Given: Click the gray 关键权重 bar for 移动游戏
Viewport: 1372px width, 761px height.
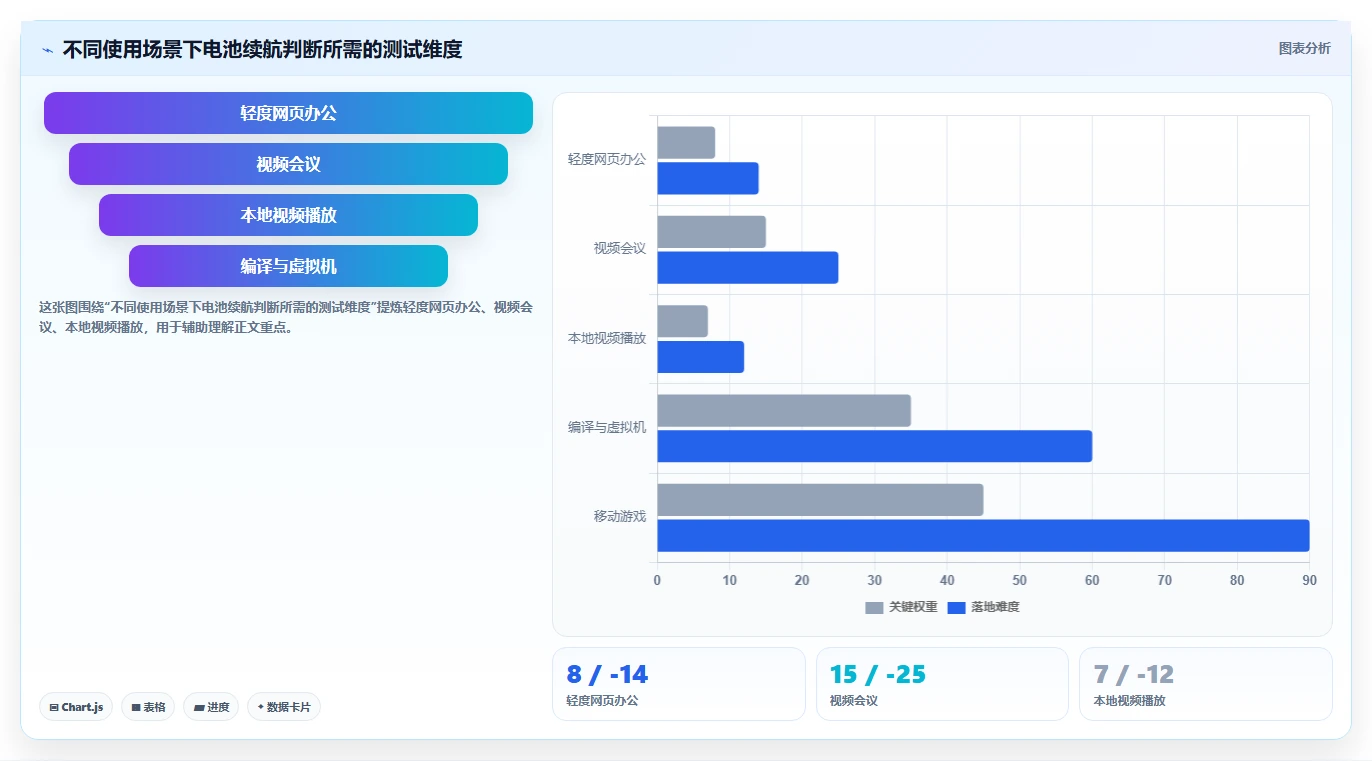Looking at the screenshot, I should (820, 500).
